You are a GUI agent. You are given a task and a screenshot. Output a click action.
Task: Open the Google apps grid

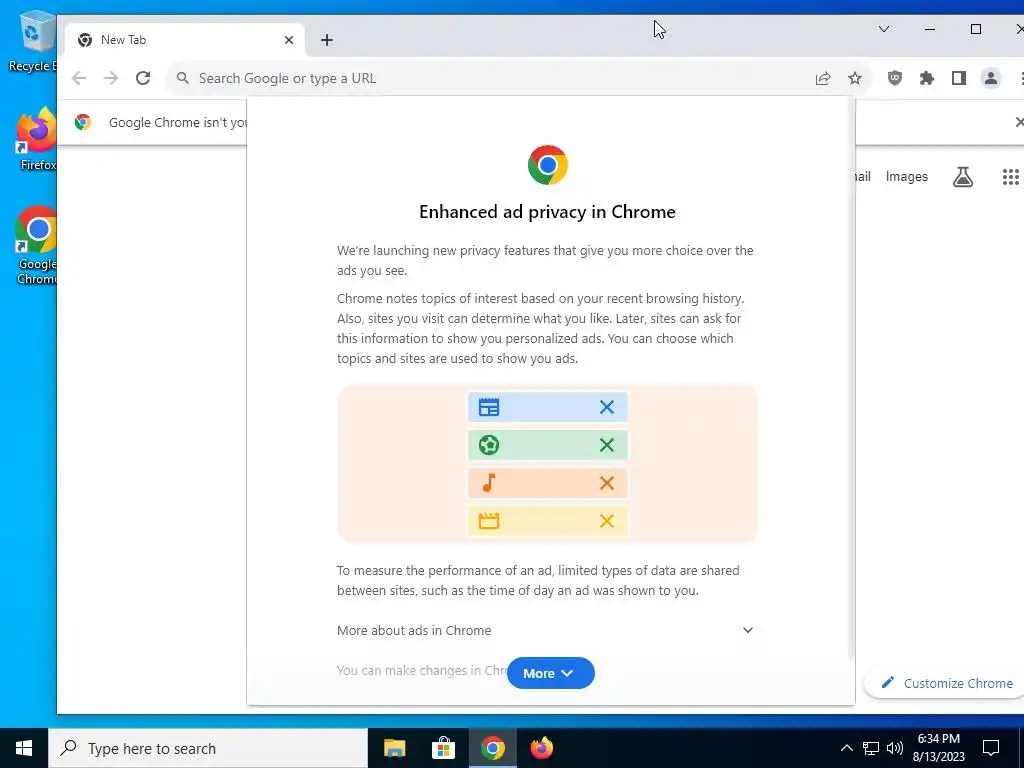pyautogui.click(x=1011, y=177)
